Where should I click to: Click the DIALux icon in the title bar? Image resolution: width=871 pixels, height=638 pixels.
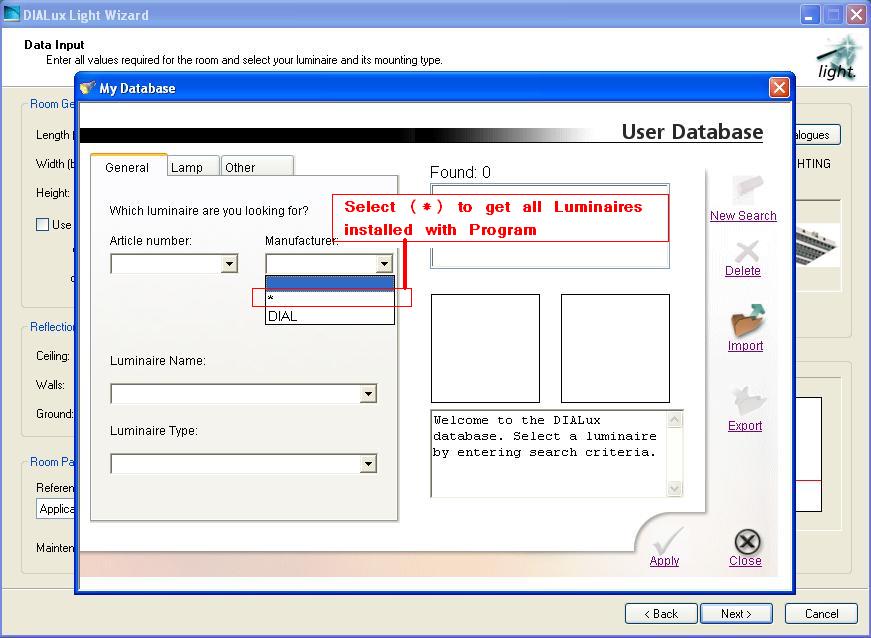[11, 13]
